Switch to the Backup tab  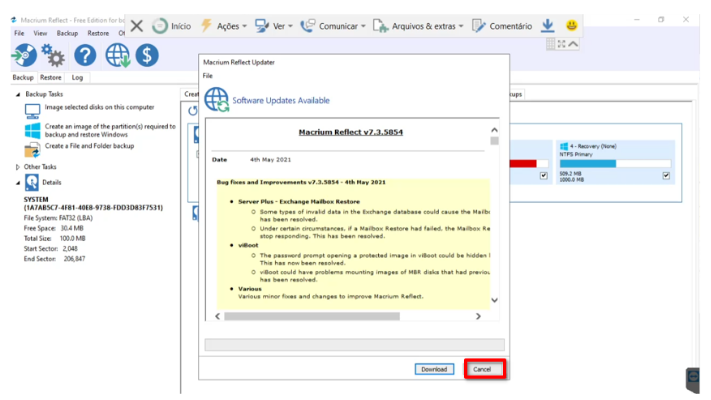click(x=23, y=78)
